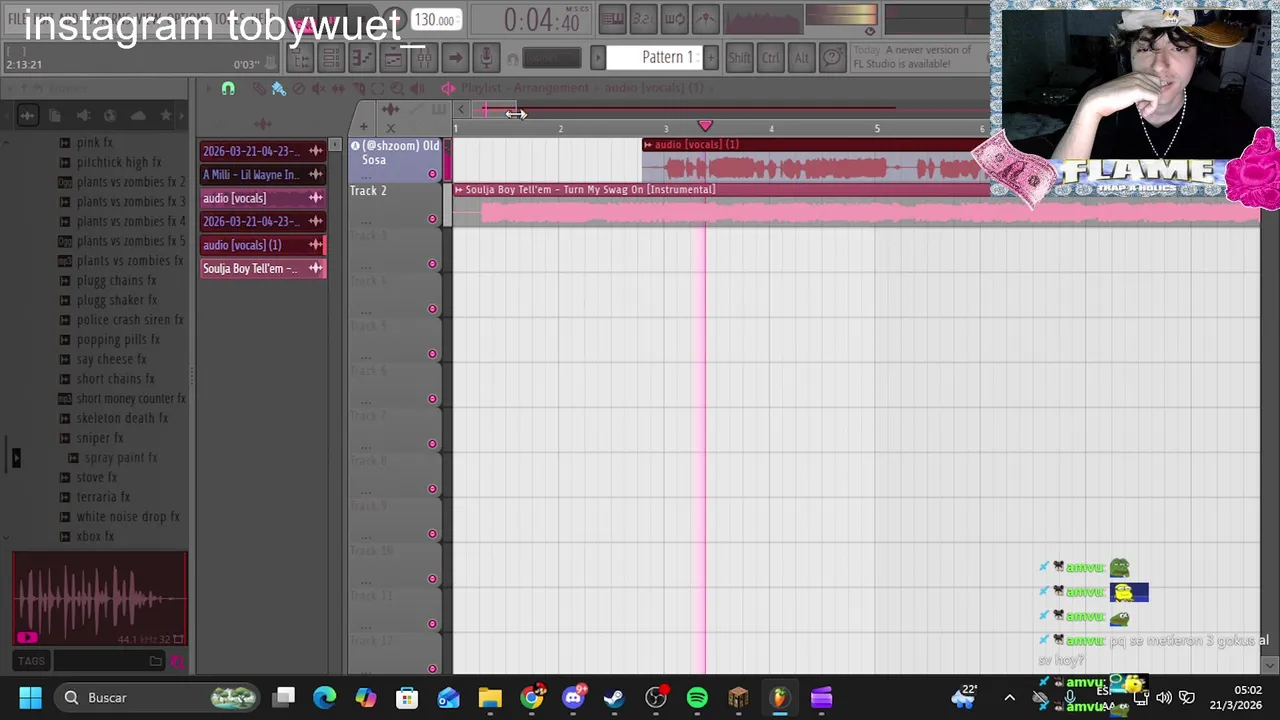Mute Track 10 with its pink dot
The width and height of the screenshot is (1280, 720).
[433, 579]
